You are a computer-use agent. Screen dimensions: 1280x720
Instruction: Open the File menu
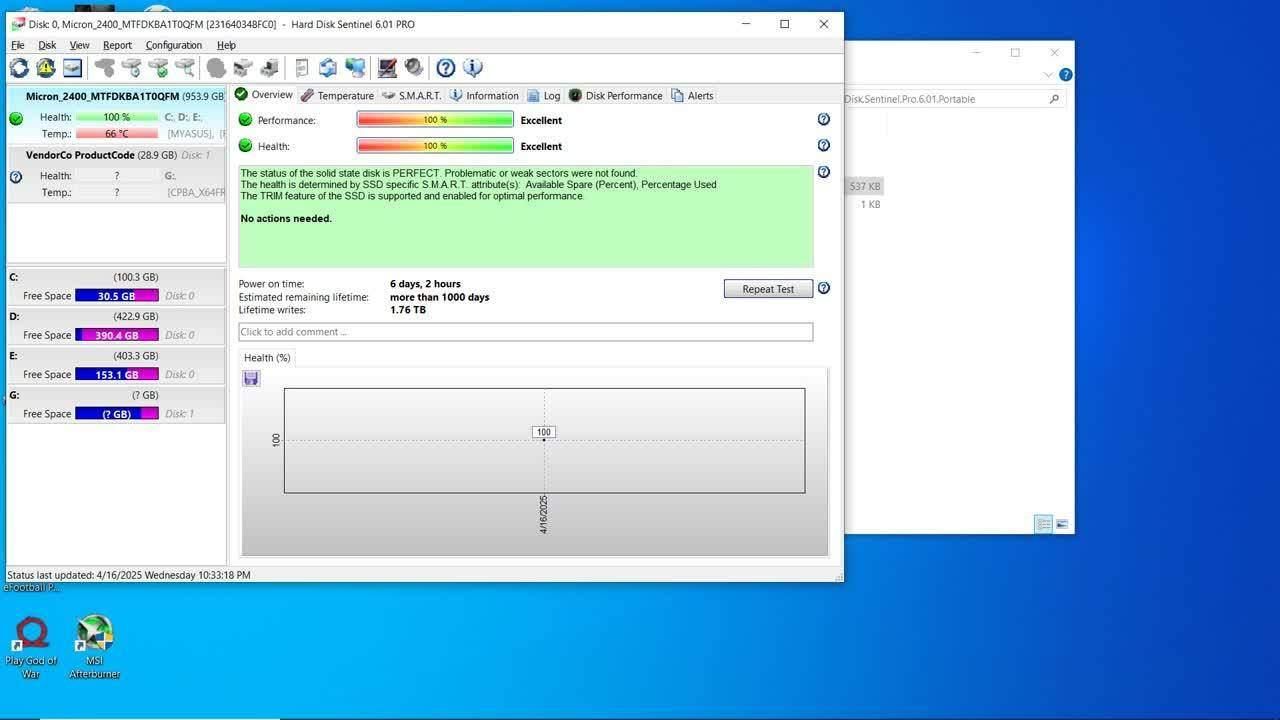coord(18,45)
